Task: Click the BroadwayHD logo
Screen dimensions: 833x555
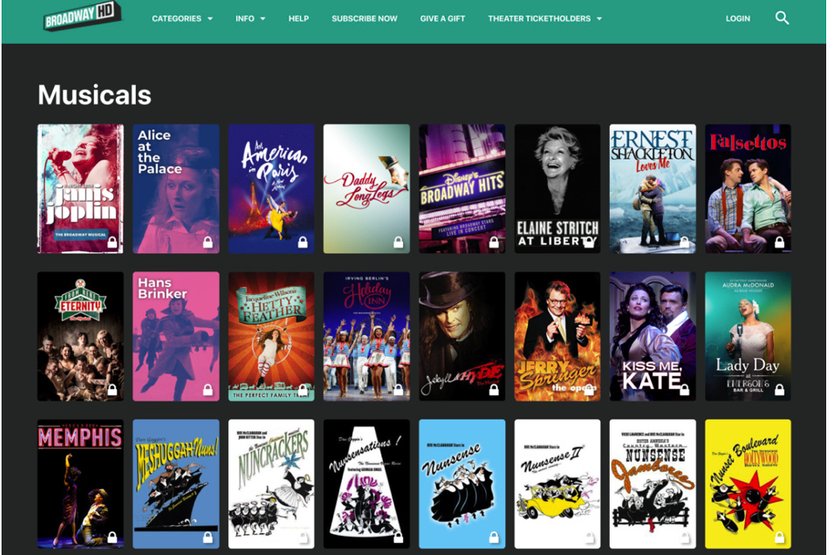Action: click(x=82, y=16)
